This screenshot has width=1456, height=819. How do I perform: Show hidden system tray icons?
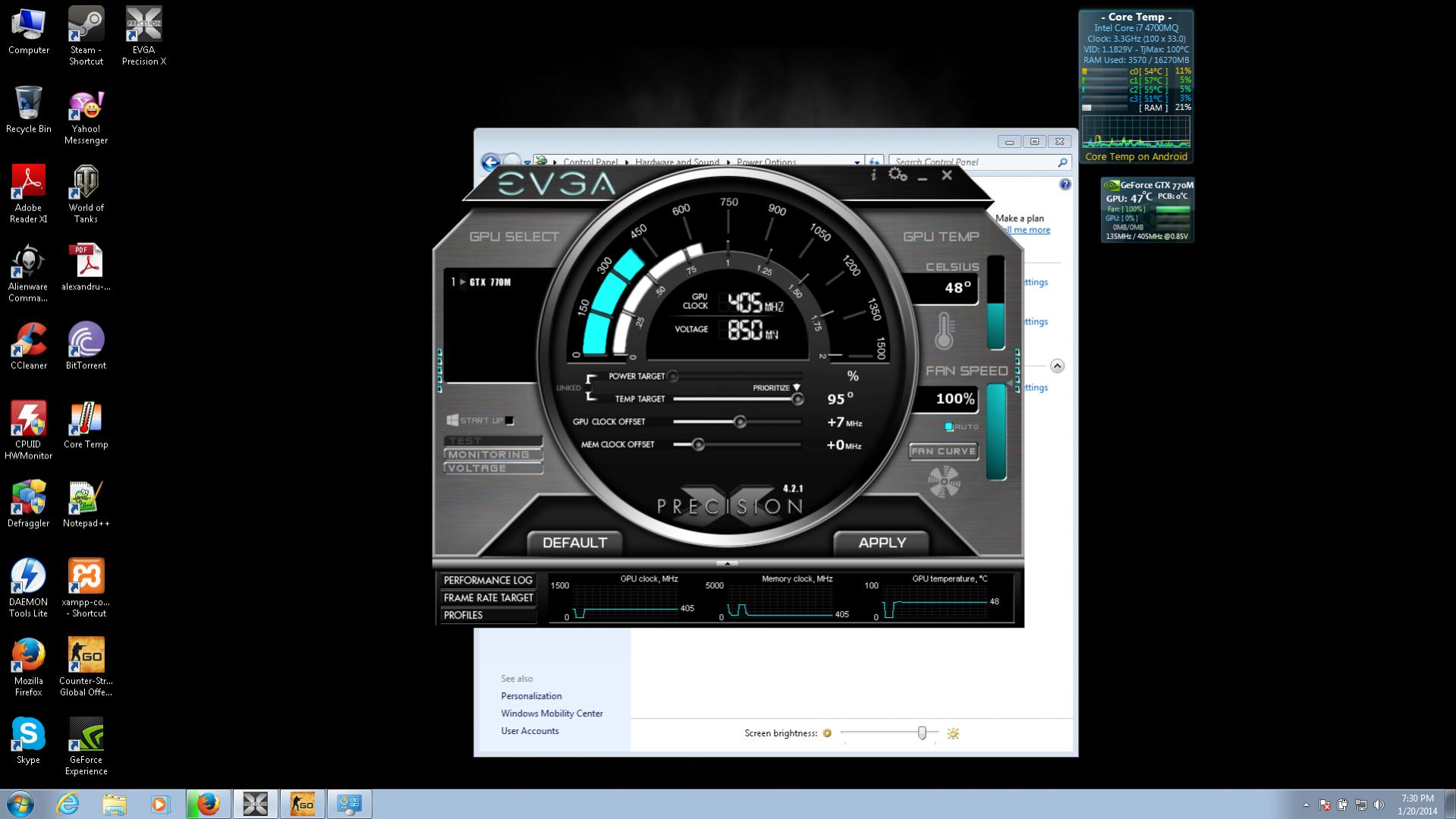(1306, 805)
